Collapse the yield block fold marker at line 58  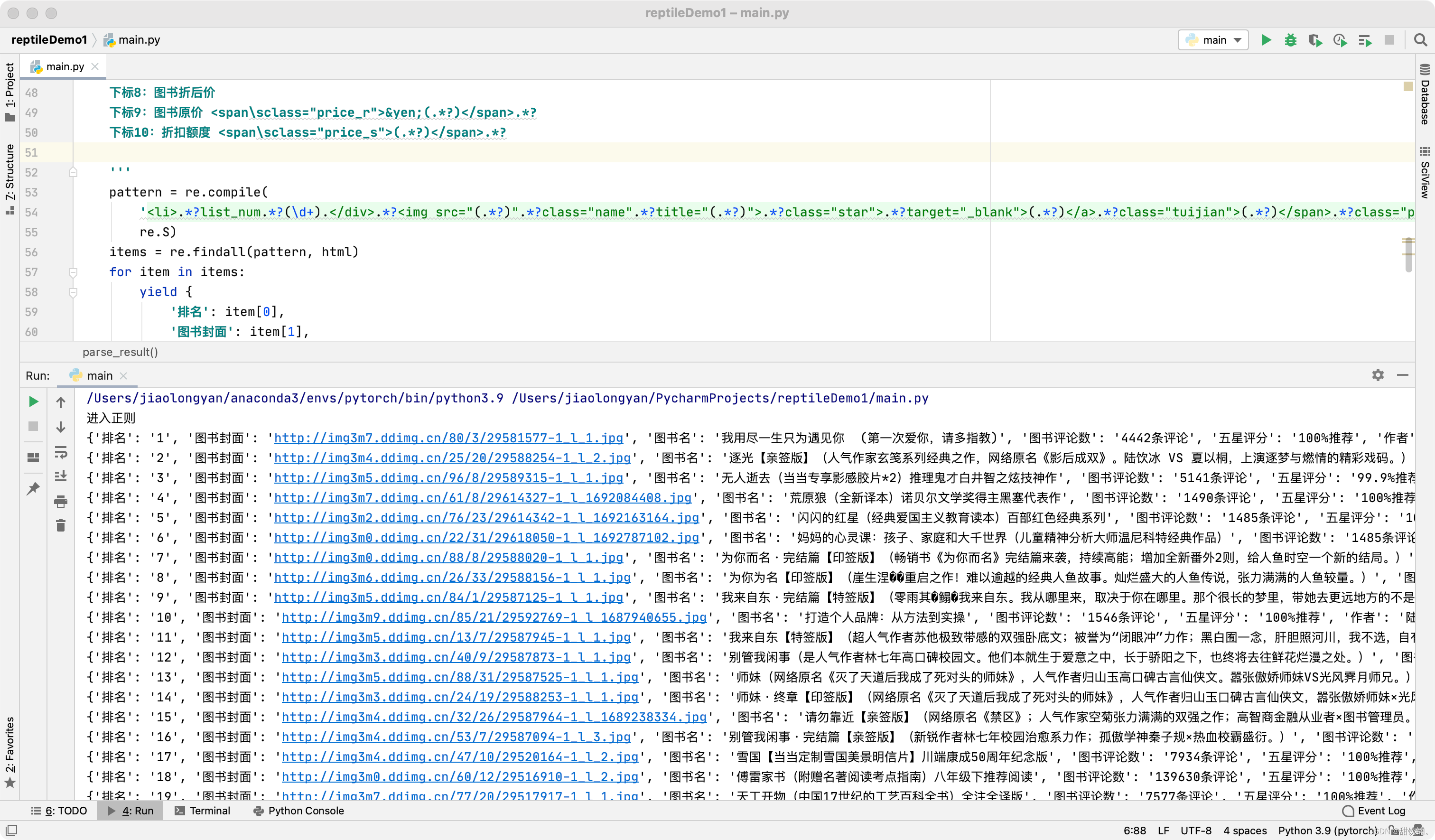(73, 292)
